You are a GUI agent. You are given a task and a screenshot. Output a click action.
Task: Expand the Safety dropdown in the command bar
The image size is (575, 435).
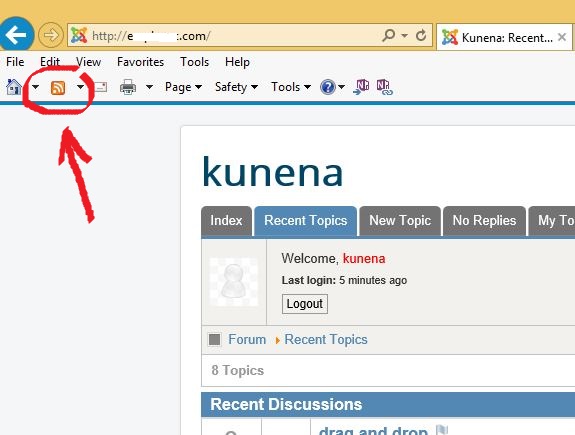click(236, 87)
